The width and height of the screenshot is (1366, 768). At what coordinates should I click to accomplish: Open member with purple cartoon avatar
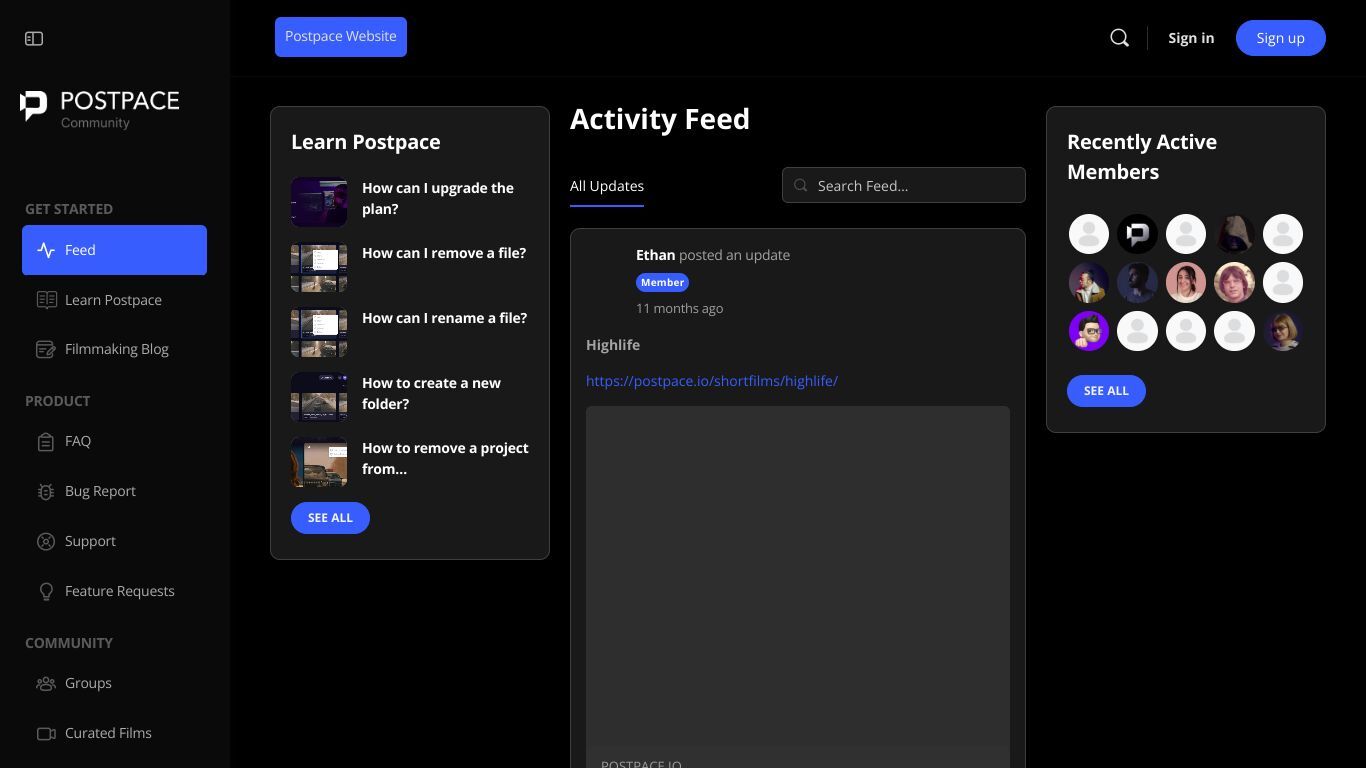coord(1089,331)
